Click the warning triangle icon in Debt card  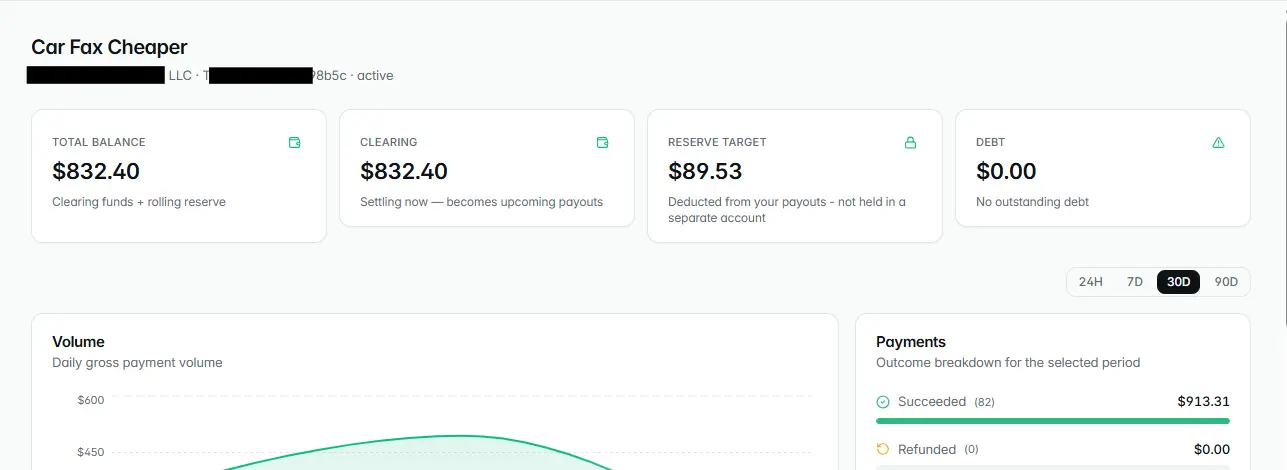1218,143
